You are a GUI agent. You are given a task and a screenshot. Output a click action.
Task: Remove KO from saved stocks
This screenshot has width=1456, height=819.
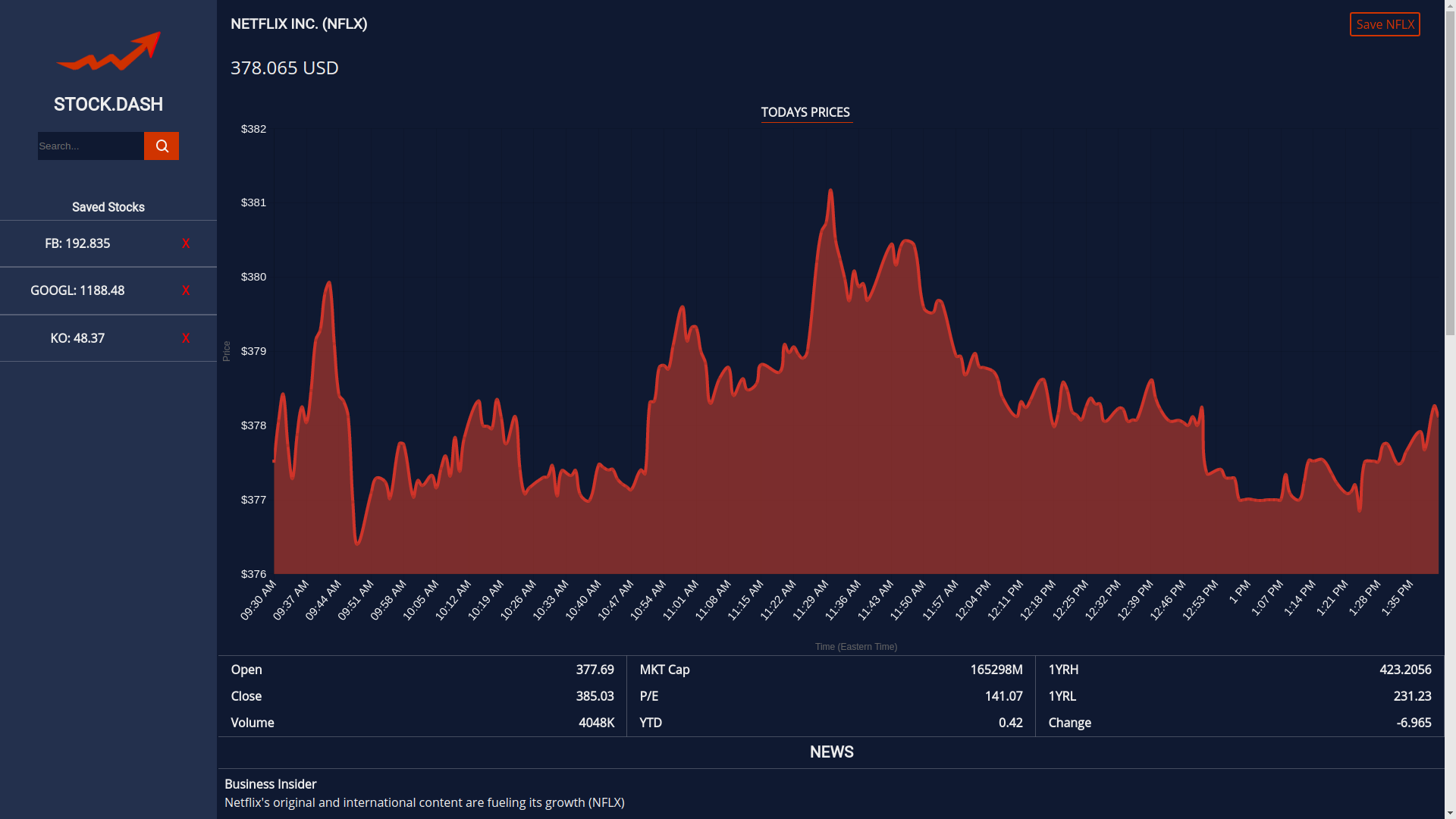click(x=186, y=338)
